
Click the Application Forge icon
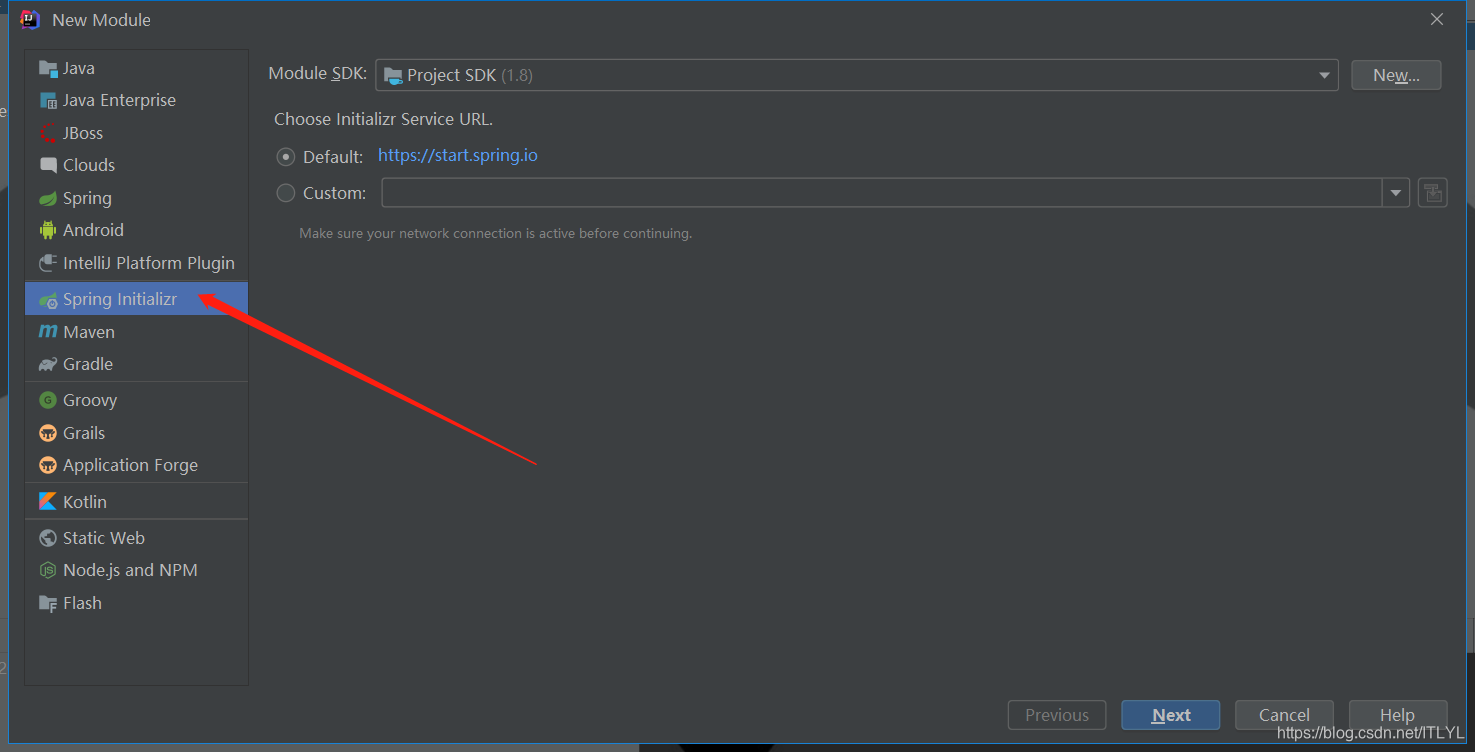[48, 465]
